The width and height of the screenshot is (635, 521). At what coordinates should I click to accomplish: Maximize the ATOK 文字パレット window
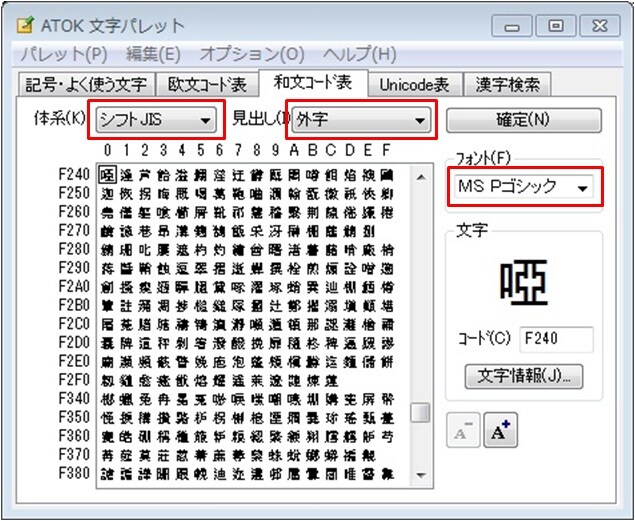click(556, 27)
